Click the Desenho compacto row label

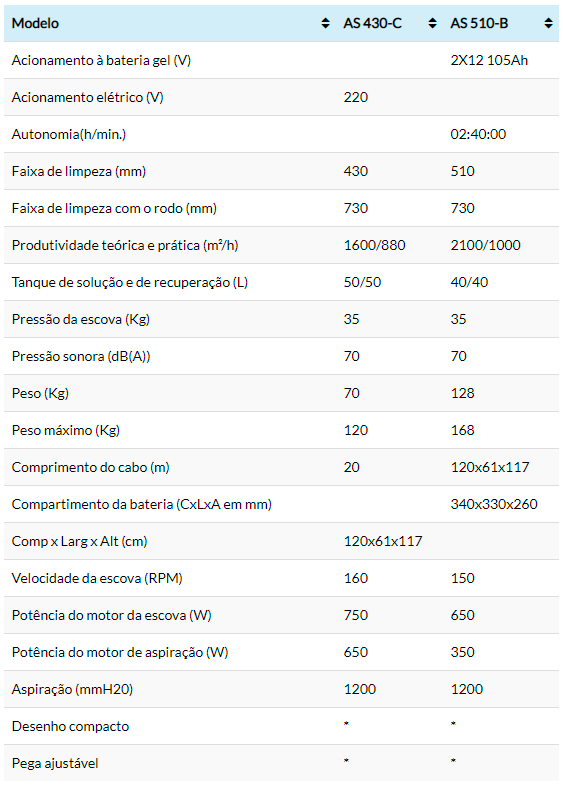[70, 726]
